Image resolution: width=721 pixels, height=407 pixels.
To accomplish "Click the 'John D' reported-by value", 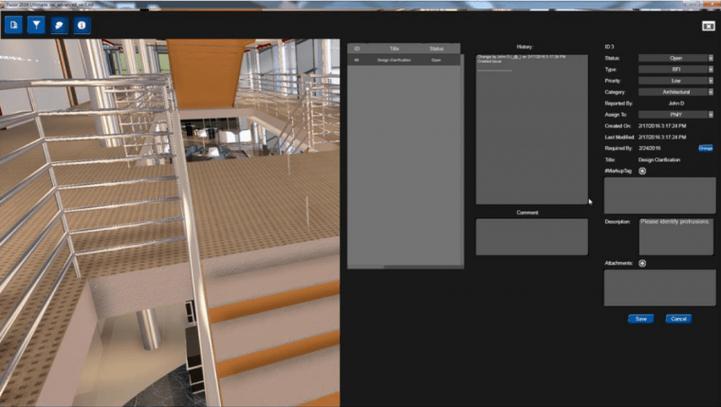I will click(x=676, y=103).
